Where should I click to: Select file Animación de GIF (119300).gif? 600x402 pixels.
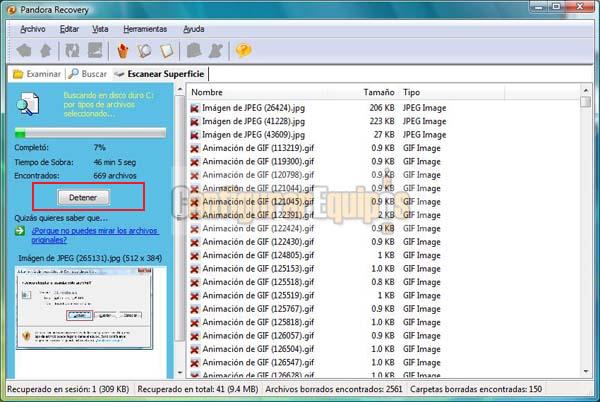pos(258,162)
